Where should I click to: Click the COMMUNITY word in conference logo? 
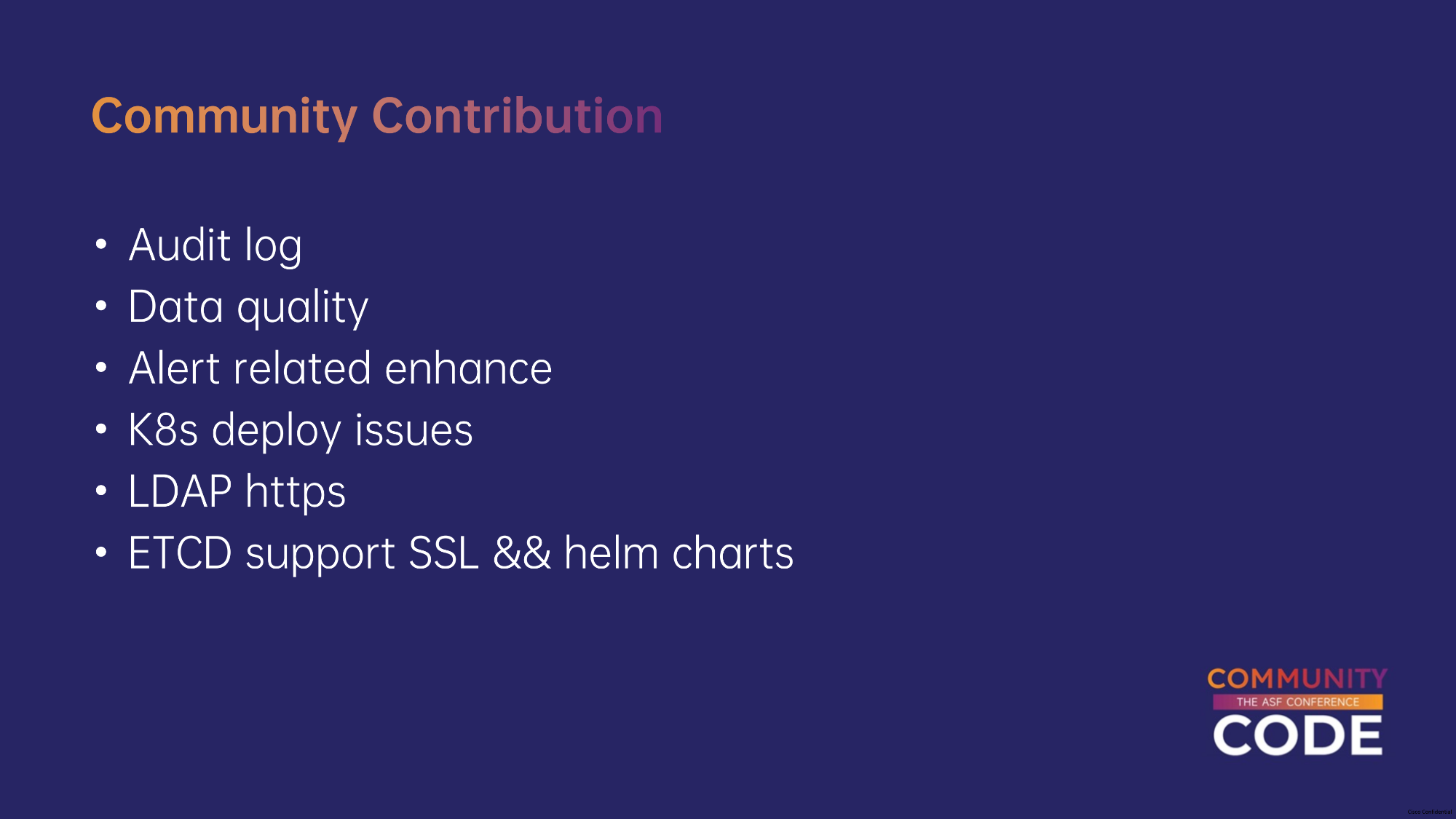point(1297,679)
